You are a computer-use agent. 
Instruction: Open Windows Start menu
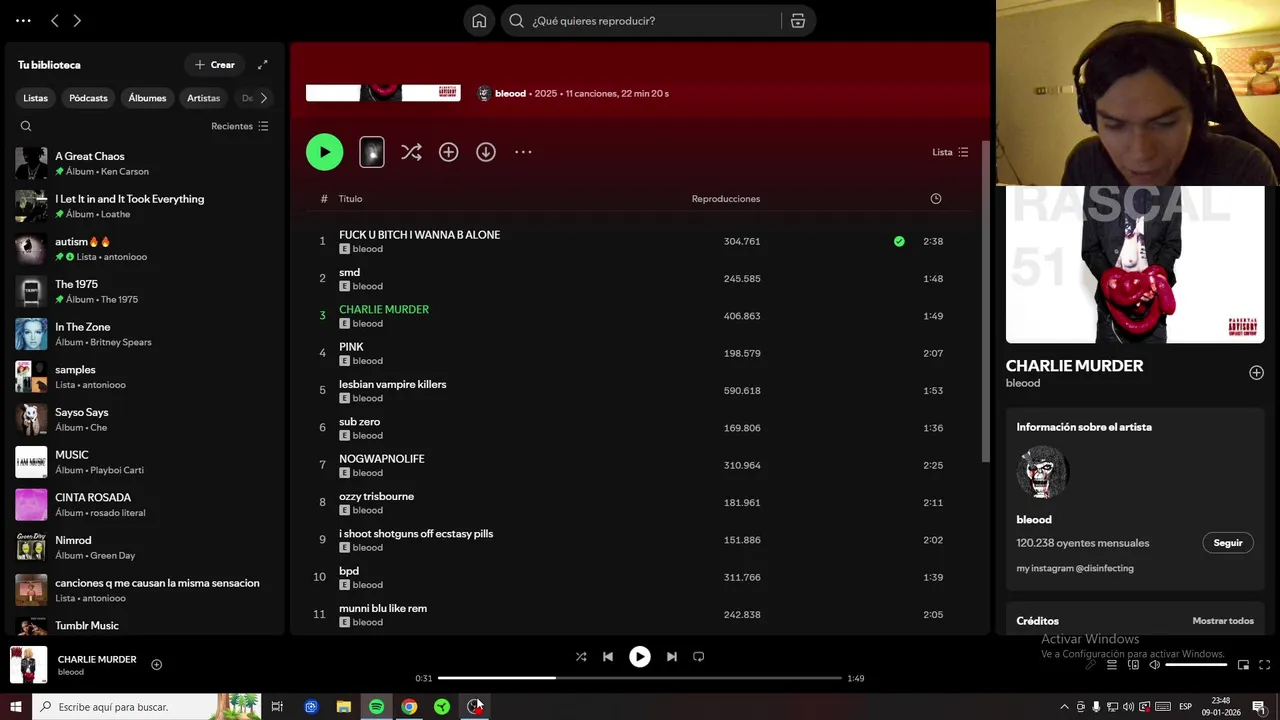(x=16, y=707)
